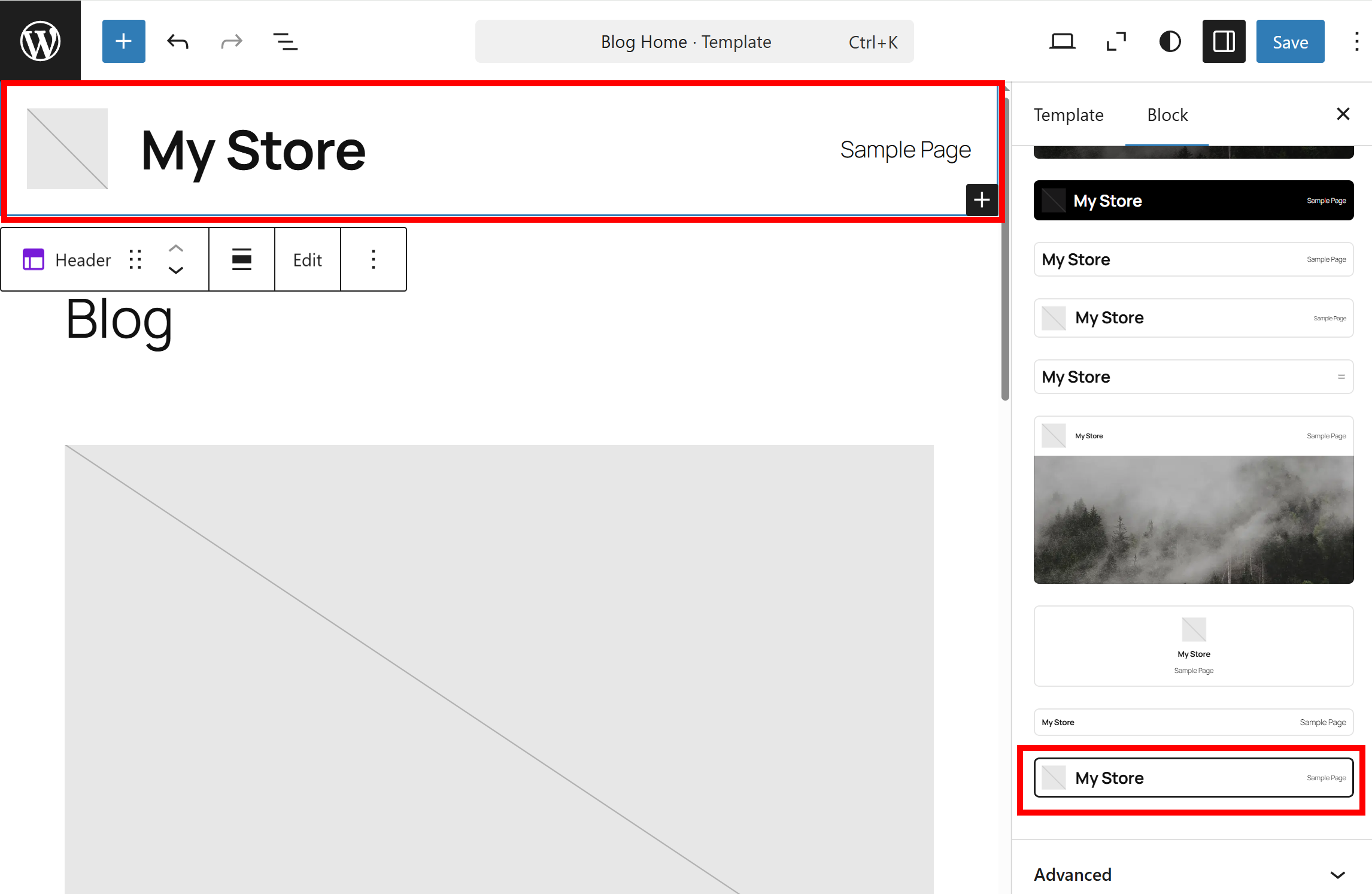Click the WordPress logo icon
The width and height of the screenshot is (1372, 894).
click(x=40, y=41)
